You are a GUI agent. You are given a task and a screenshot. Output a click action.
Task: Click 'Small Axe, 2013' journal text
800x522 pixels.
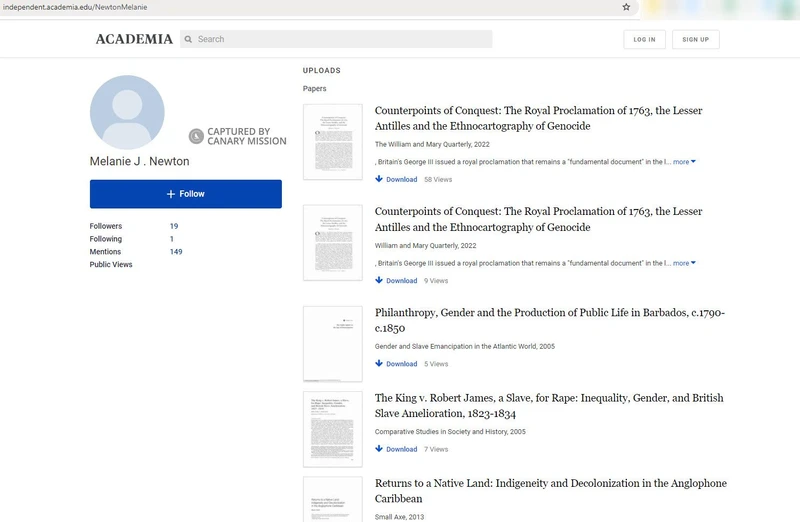[x=399, y=517]
